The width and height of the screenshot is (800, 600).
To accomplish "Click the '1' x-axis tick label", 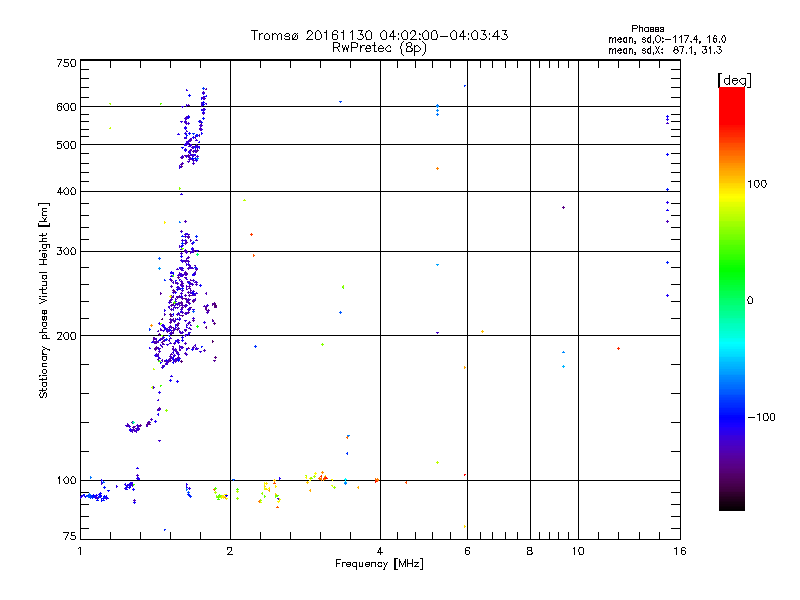I will point(80,551).
